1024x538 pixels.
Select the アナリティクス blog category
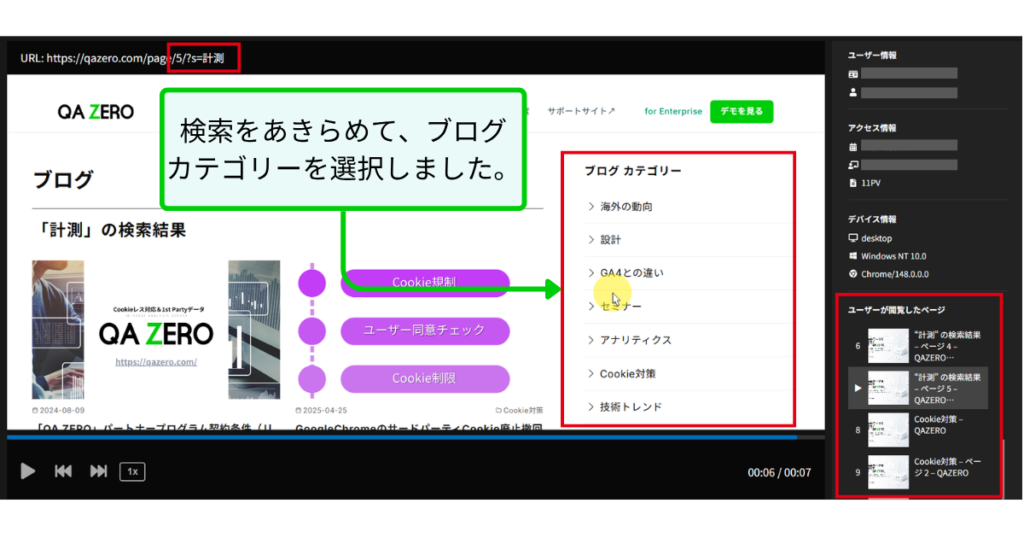click(x=635, y=340)
